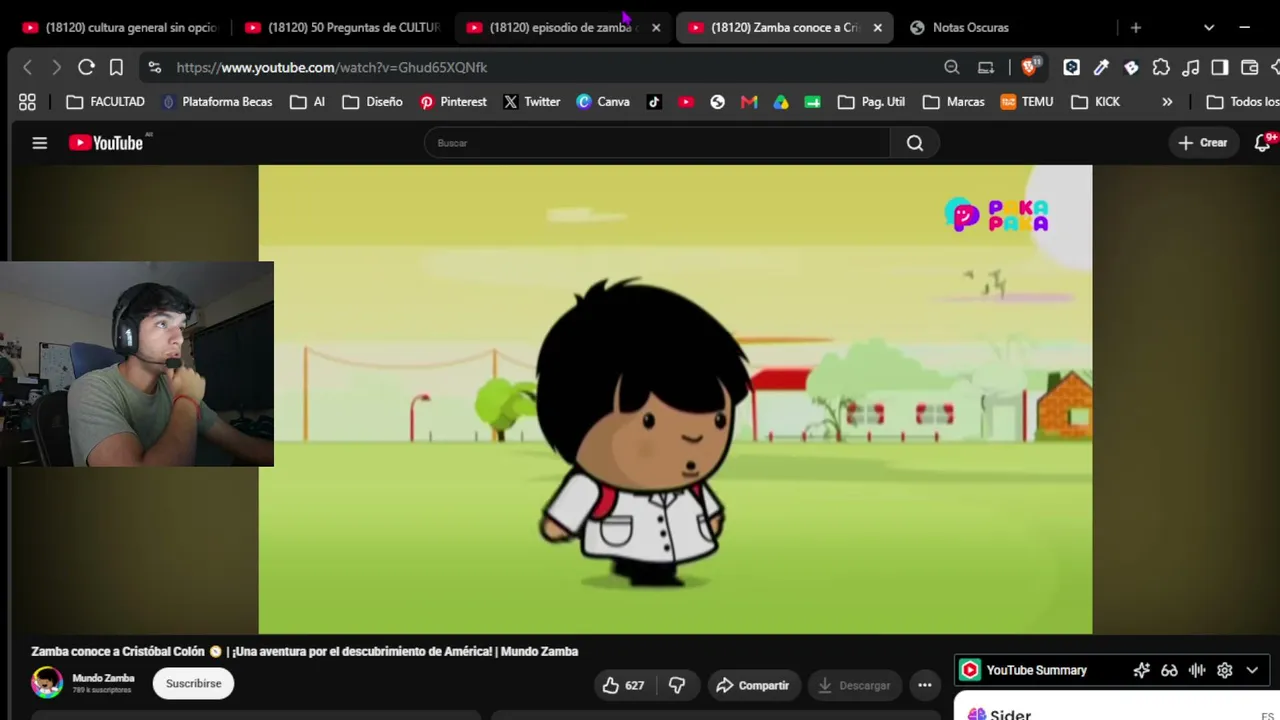The image size is (1280, 720).
Task: Open the AI bookmarks folder
Action: 307,102
